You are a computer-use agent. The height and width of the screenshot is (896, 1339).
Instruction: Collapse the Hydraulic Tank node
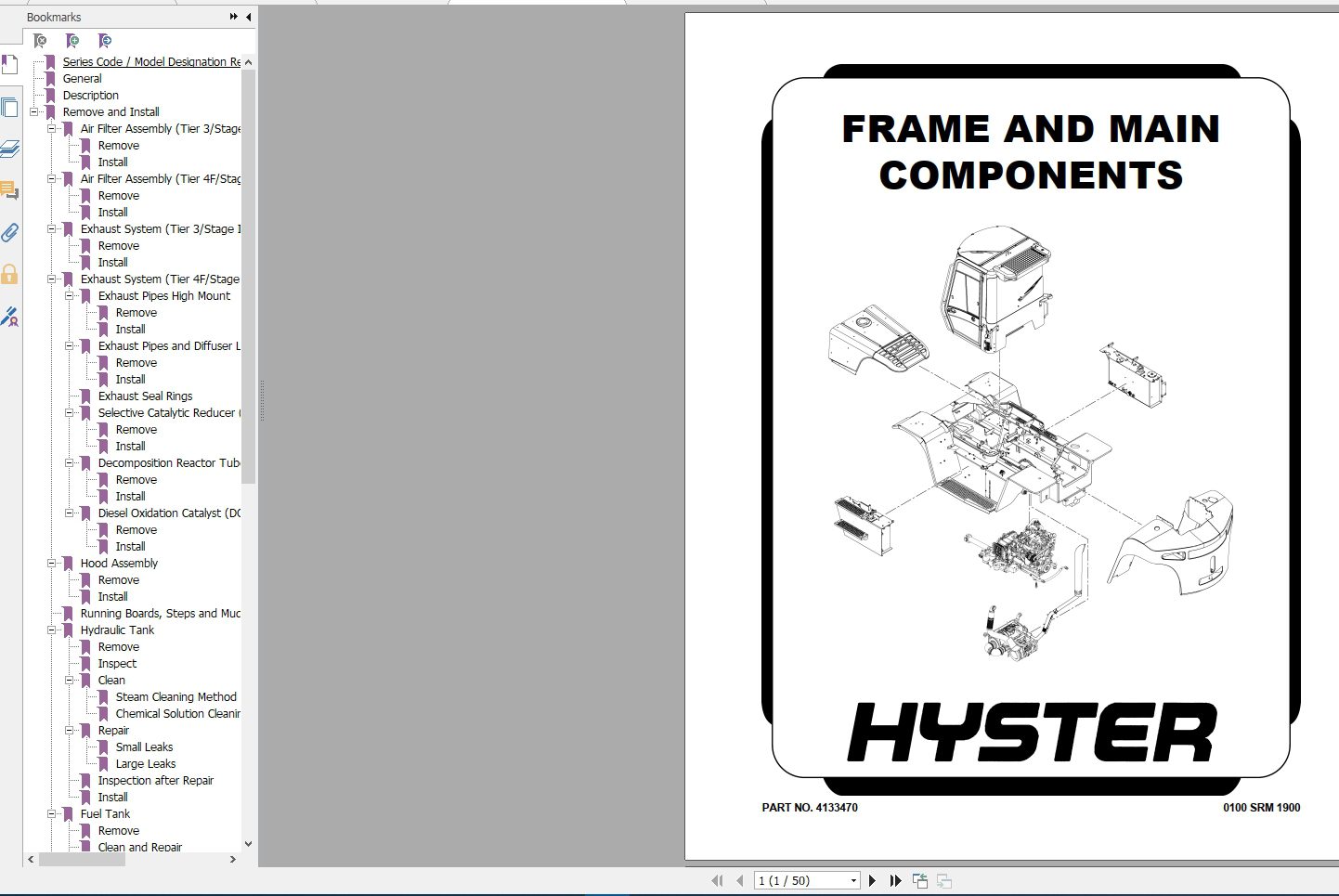tap(52, 630)
